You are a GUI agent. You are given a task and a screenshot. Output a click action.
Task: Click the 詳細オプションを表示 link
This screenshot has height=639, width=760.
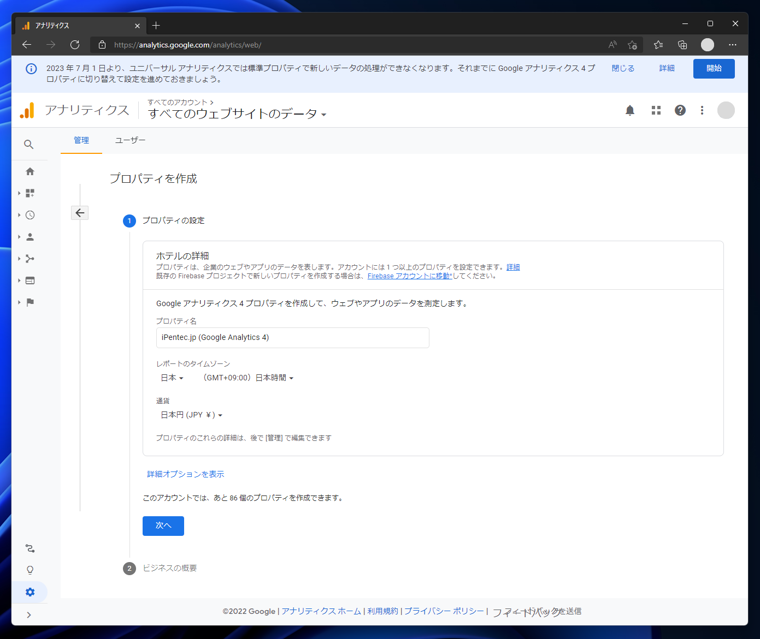click(186, 474)
